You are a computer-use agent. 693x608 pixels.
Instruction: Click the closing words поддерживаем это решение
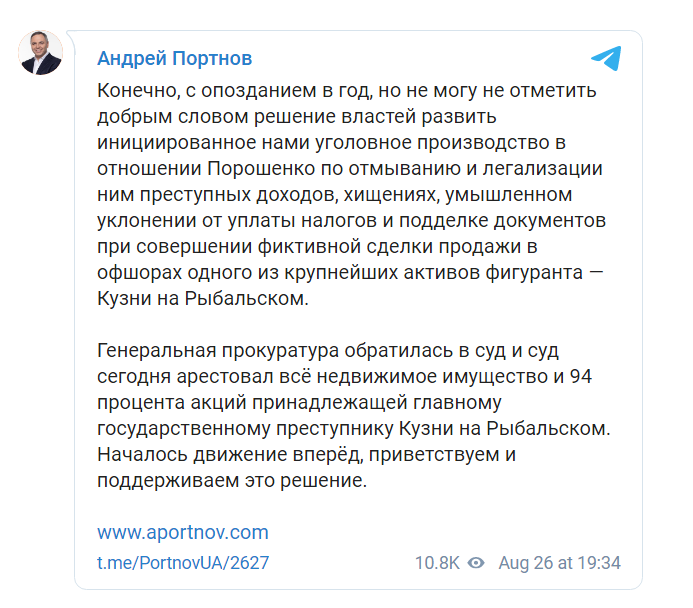pos(233,480)
